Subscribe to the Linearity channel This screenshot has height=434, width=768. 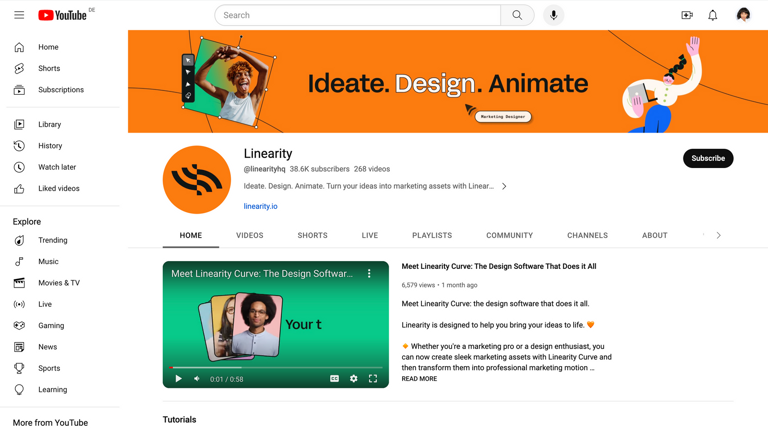pyautogui.click(x=708, y=158)
